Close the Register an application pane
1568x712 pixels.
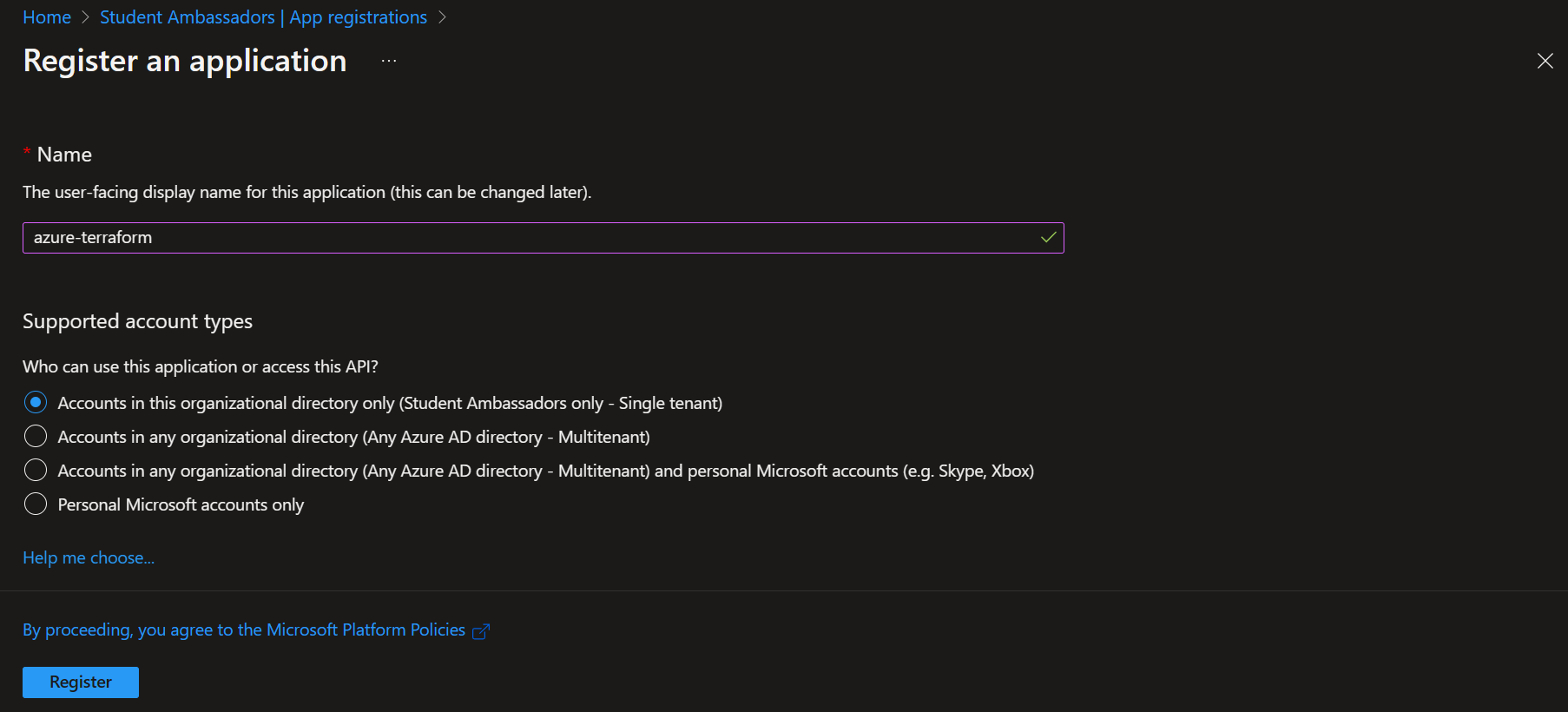(x=1545, y=61)
